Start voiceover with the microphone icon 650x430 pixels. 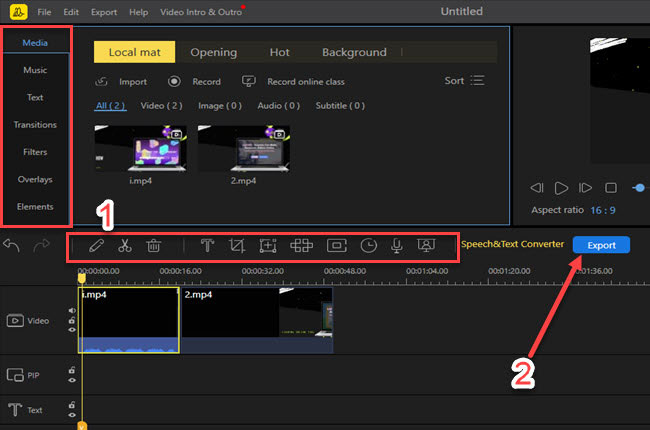coord(396,245)
